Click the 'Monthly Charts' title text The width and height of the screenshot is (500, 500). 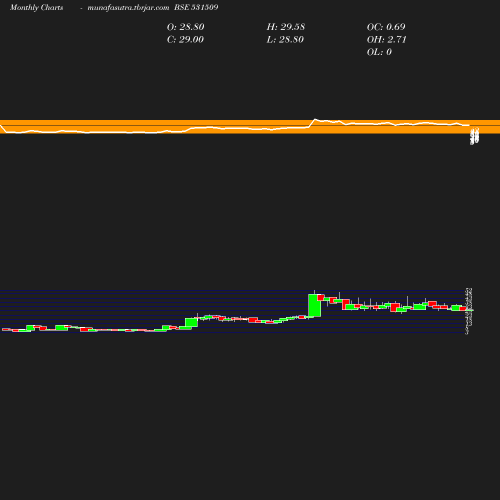pyautogui.click(x=37, y=8)
